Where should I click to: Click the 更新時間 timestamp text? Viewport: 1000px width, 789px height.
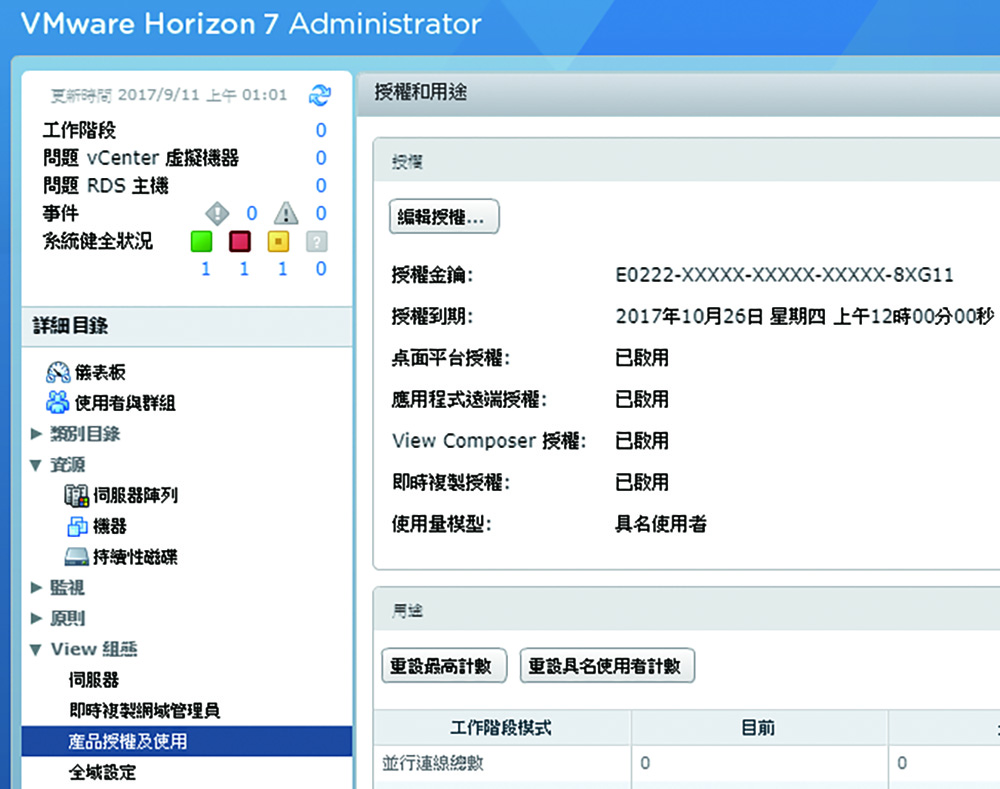(169, 95)
